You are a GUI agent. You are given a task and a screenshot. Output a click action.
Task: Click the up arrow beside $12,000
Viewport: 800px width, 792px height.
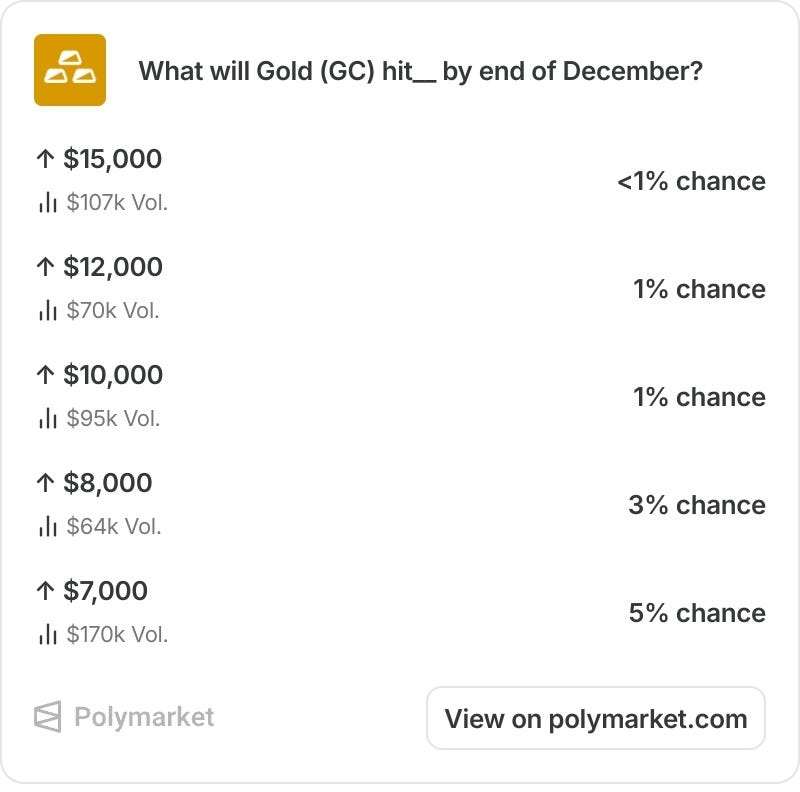coord(45,267)
